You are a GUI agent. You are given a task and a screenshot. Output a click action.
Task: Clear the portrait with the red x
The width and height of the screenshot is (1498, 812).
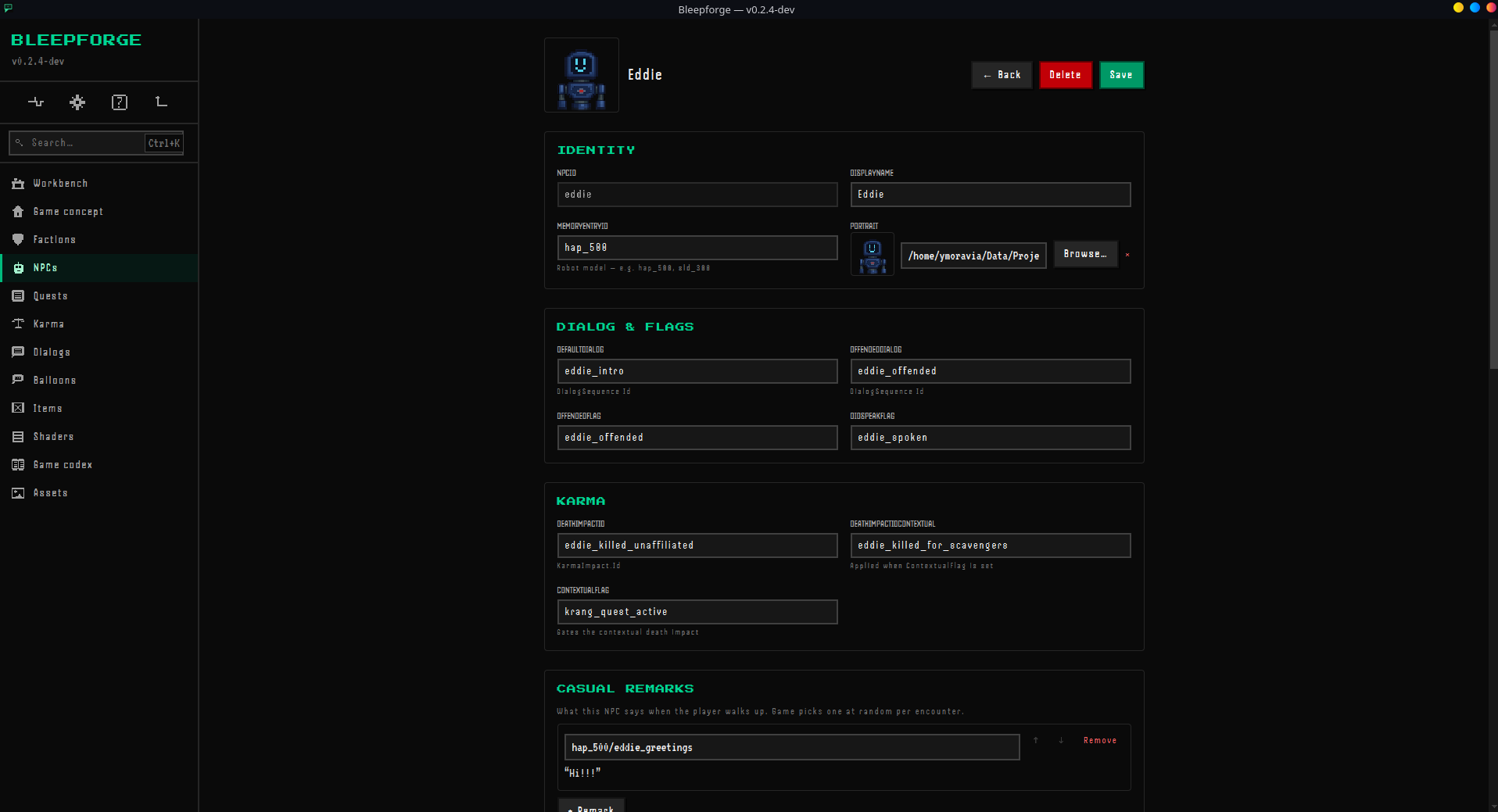pyautogui.click(x=1127, y=255)
